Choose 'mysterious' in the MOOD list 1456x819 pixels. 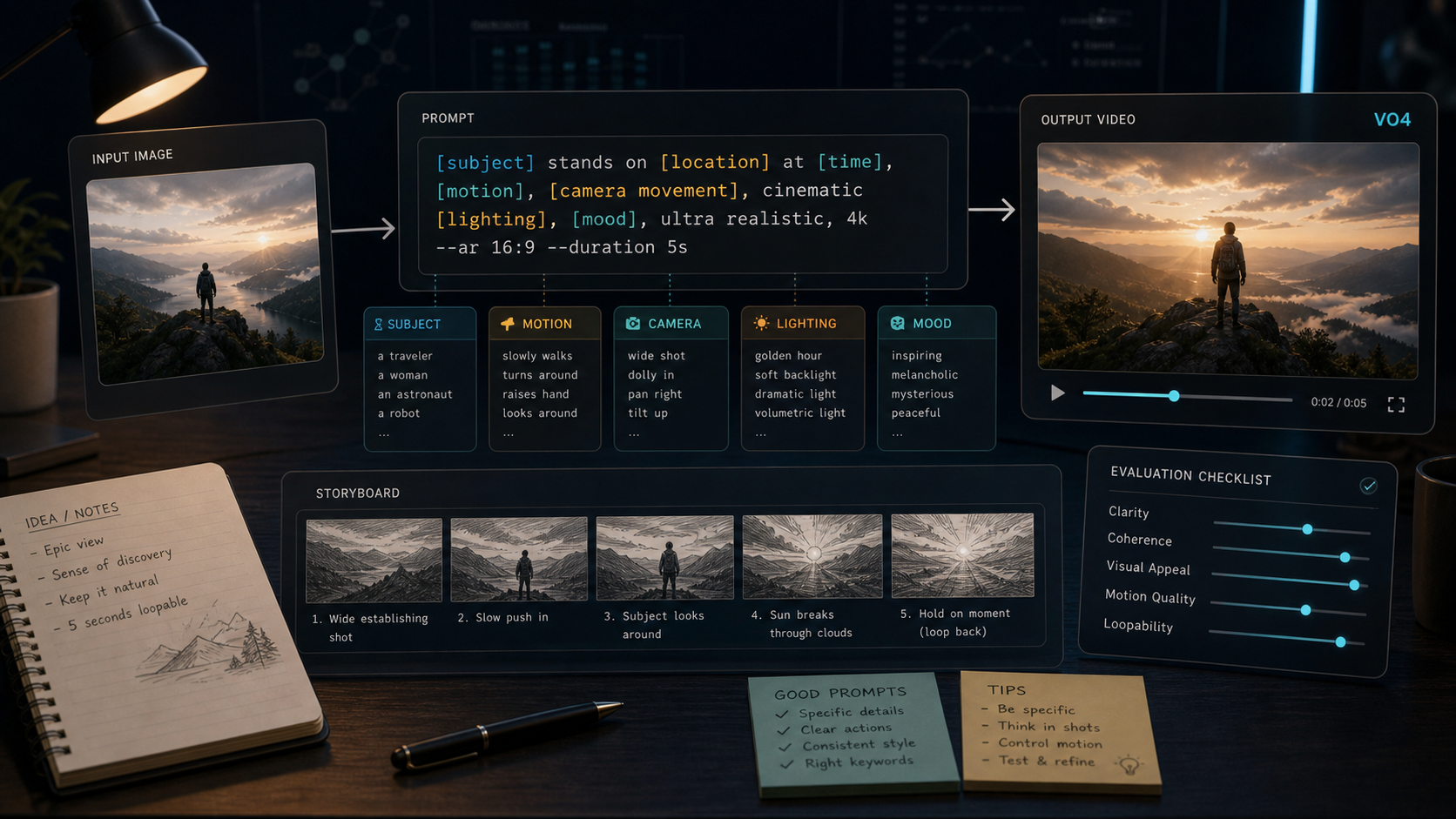(x=922, y=394)
